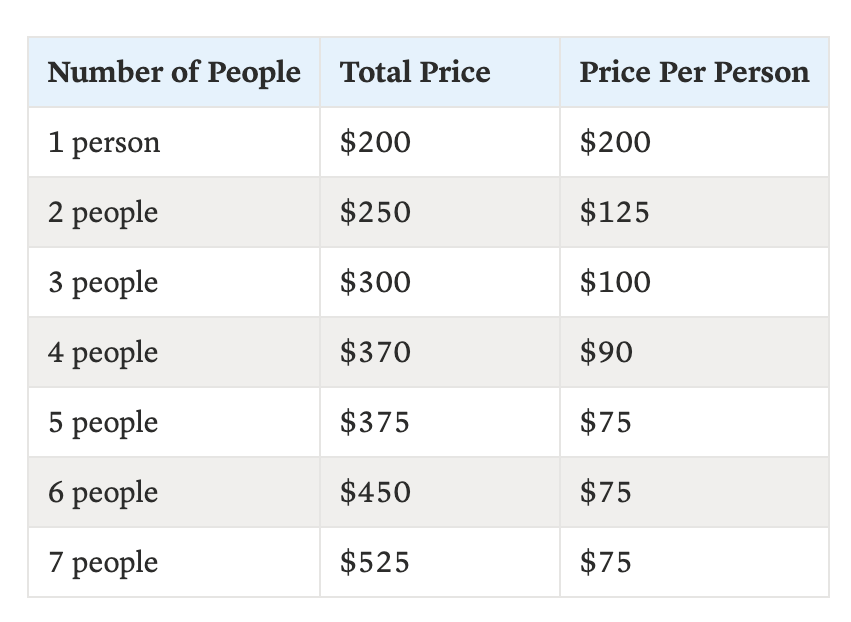Screen dimensions: 851x622
Task: Click the Price Per Person column header
Action: (x=694, y=72)
